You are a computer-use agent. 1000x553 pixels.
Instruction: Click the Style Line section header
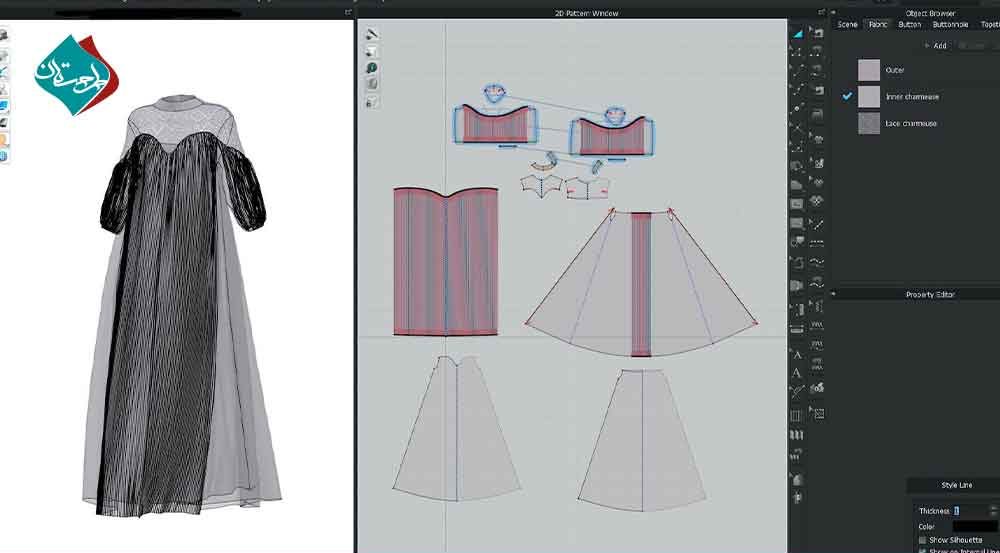(x=956, y=485)
